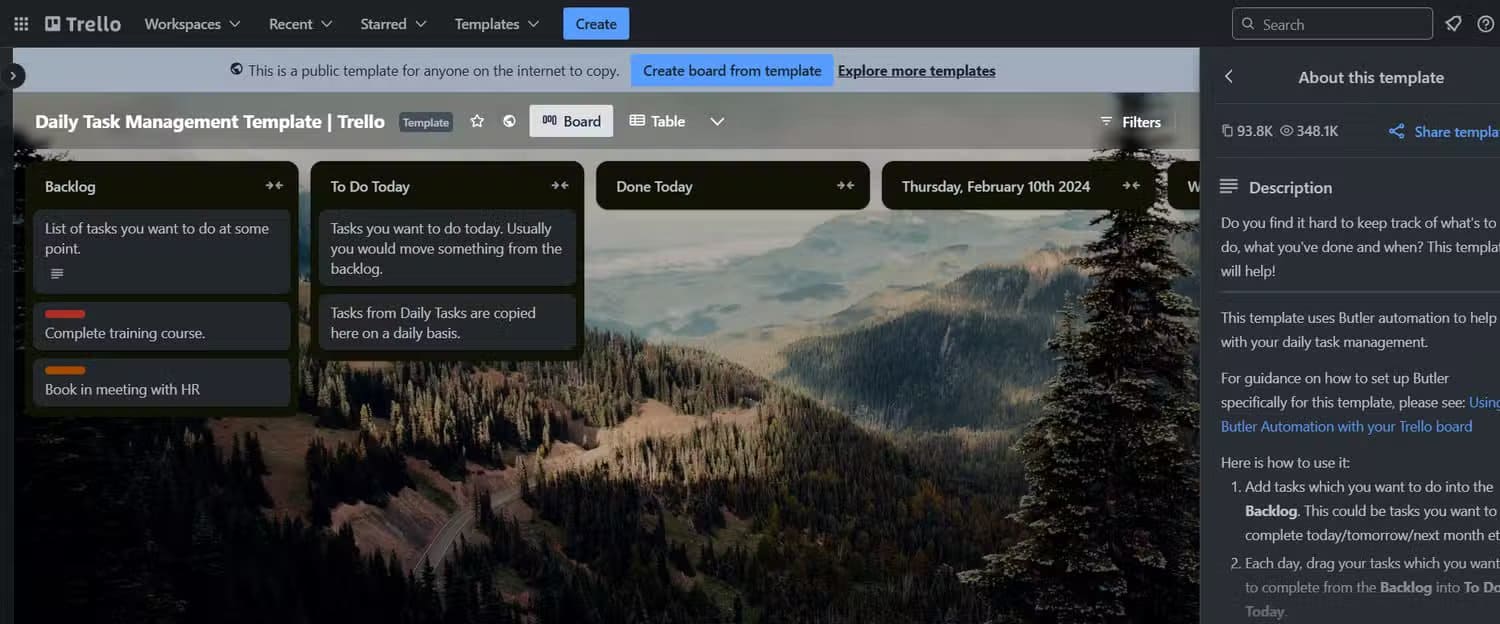Image resolution: width=1500 pixels, height=624 pixels.
Task: Open the help question mark icon
Action: [x=1485, y=24]
